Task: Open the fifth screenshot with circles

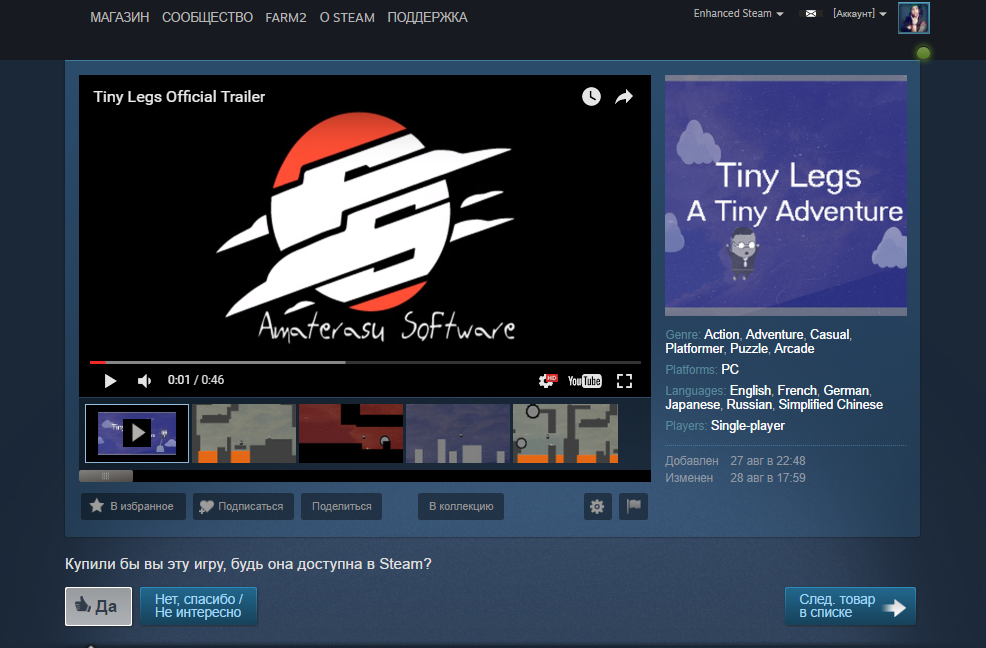Action: 565,433
